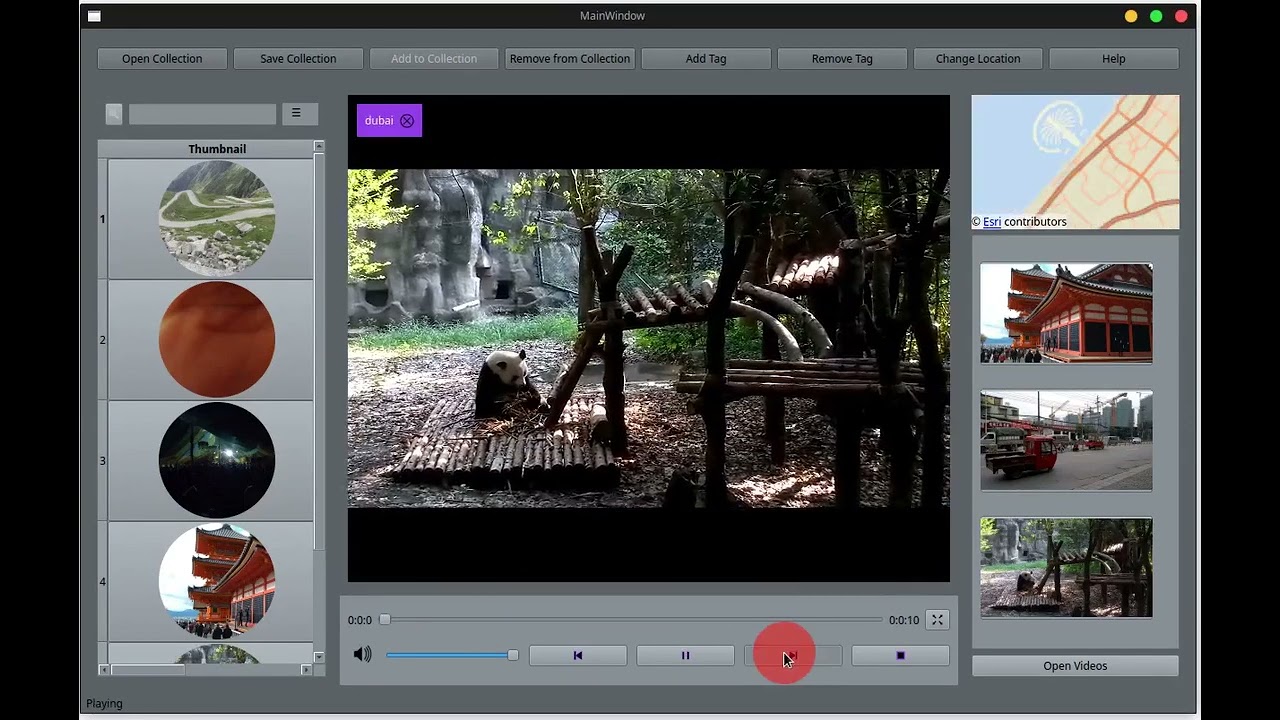The width and height of the screenshot is (1280, 720).
Task: Maximize the MainWindow with green button
Action: [x=1156, y=16]
